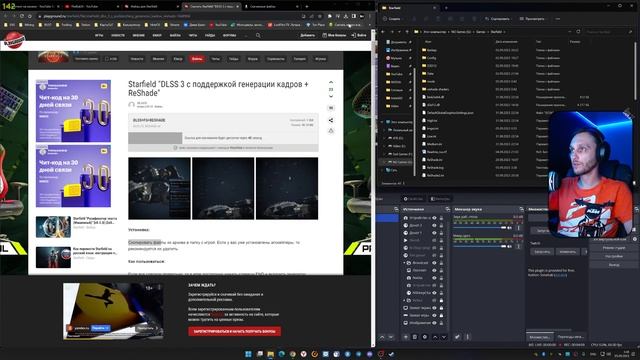Screen dimensions: 640x360
Task: Toggle lock on Захват игры source
Action: pos(441,315)
